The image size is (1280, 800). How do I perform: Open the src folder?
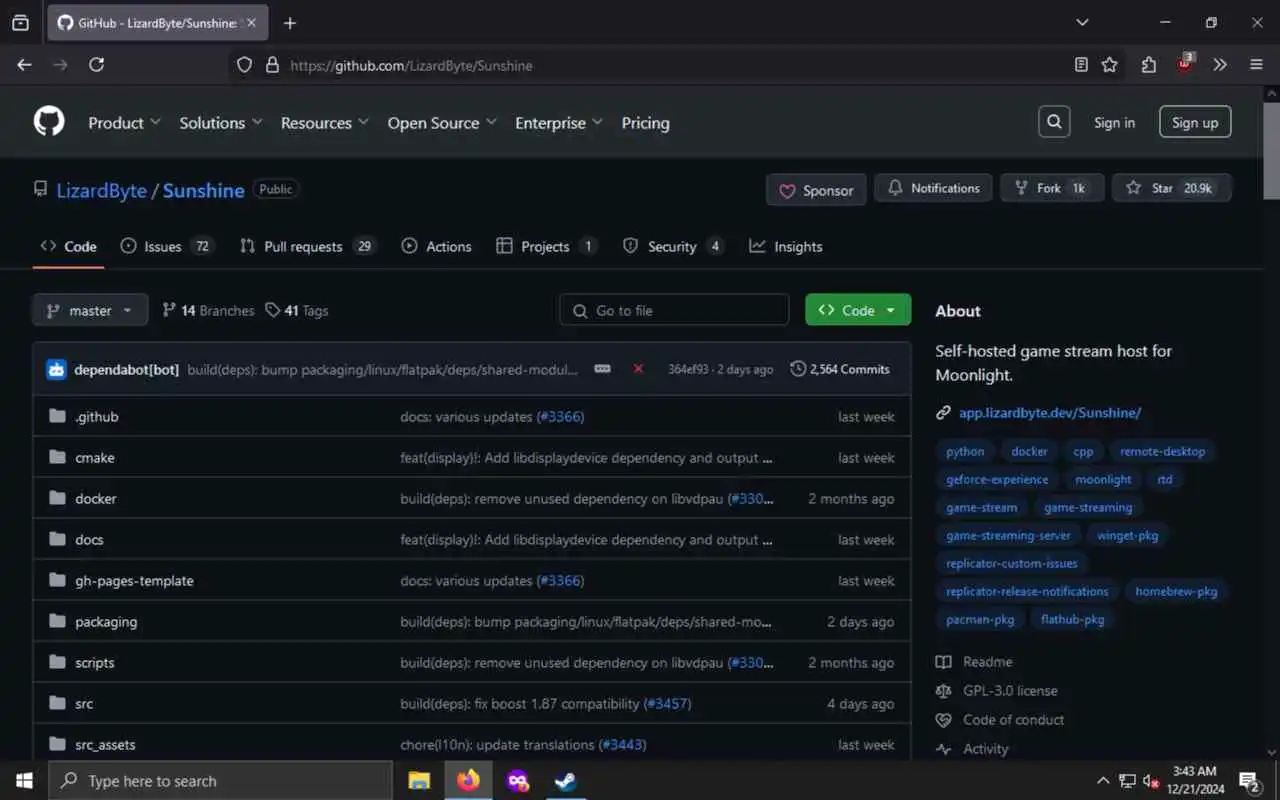[x=84, y=703]
